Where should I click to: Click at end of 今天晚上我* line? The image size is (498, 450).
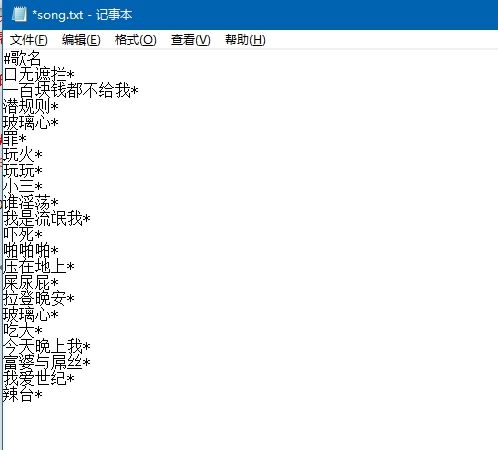[90, 347]
